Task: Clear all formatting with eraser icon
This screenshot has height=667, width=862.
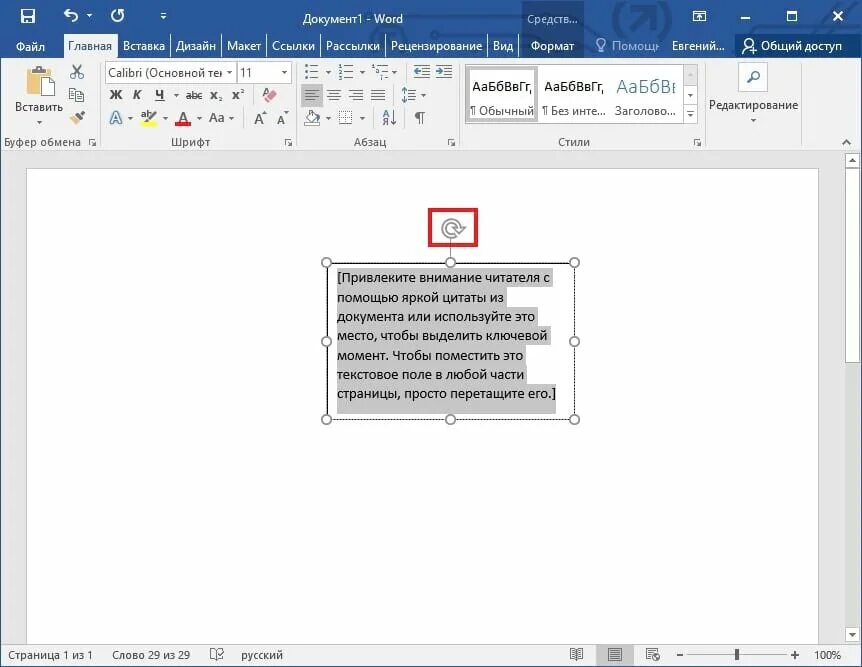Action: [269, 95]
